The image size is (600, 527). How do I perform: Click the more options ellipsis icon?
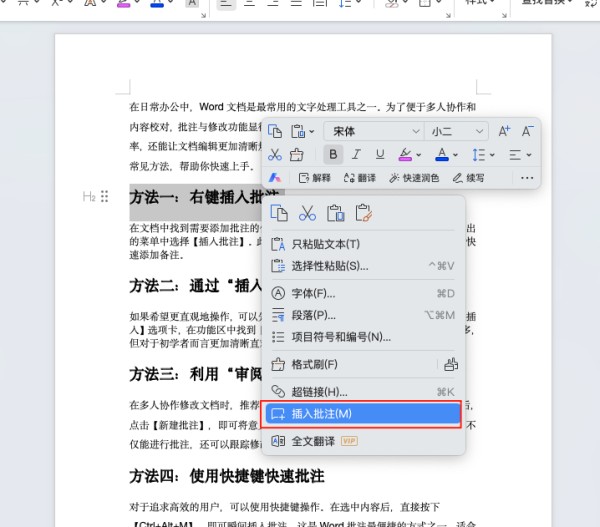coord(527,178)
